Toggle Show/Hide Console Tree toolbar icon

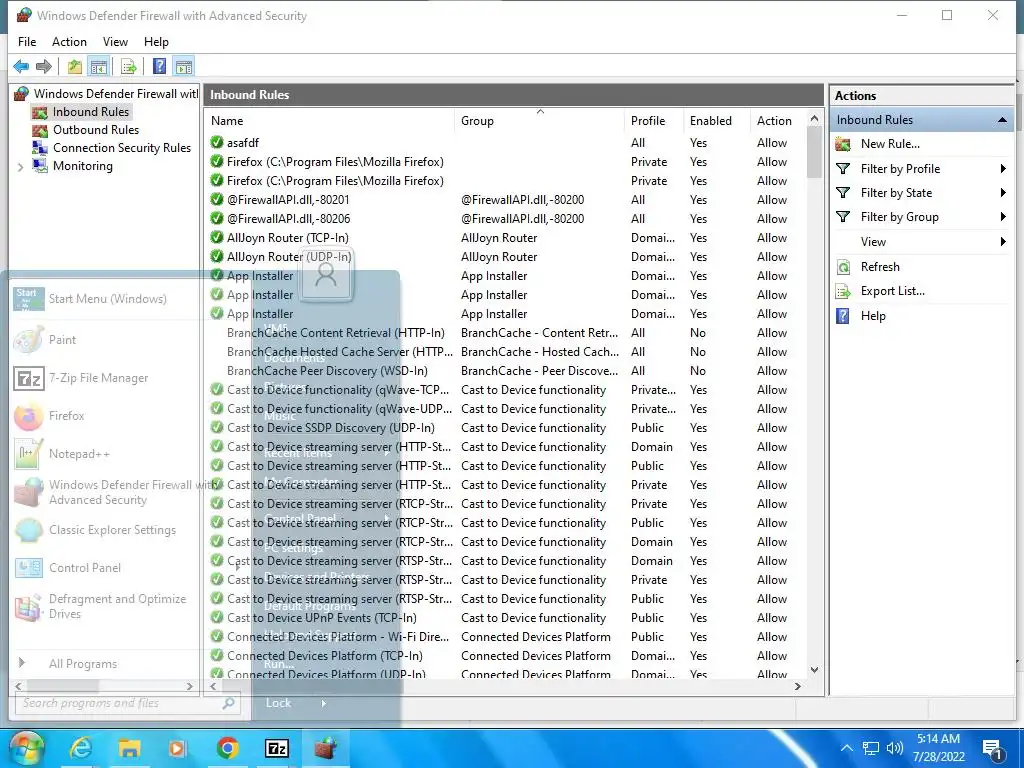pyautogui.click(x=99, y=66)
